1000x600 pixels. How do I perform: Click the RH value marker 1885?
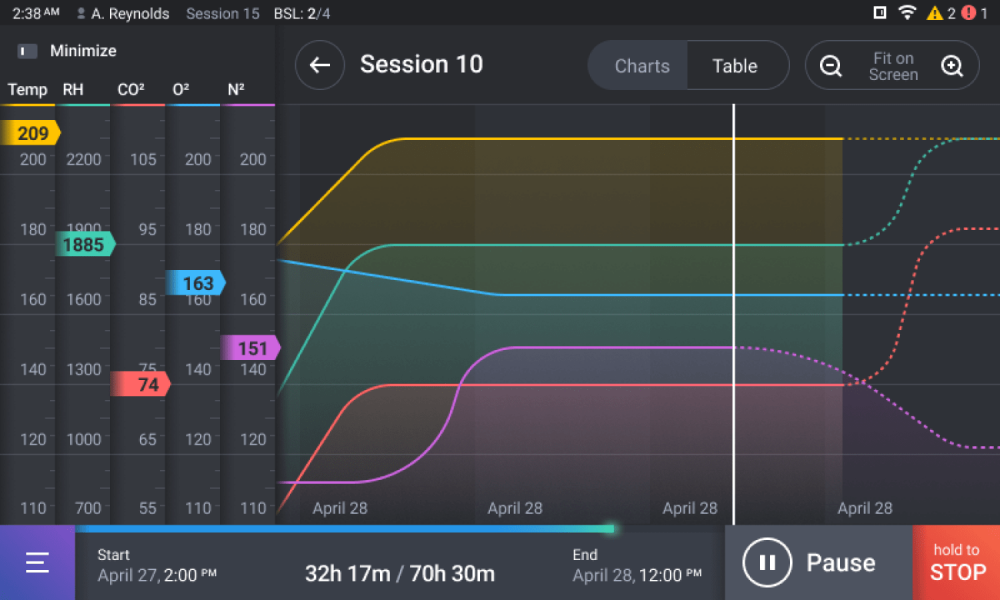tap(85, 244)
